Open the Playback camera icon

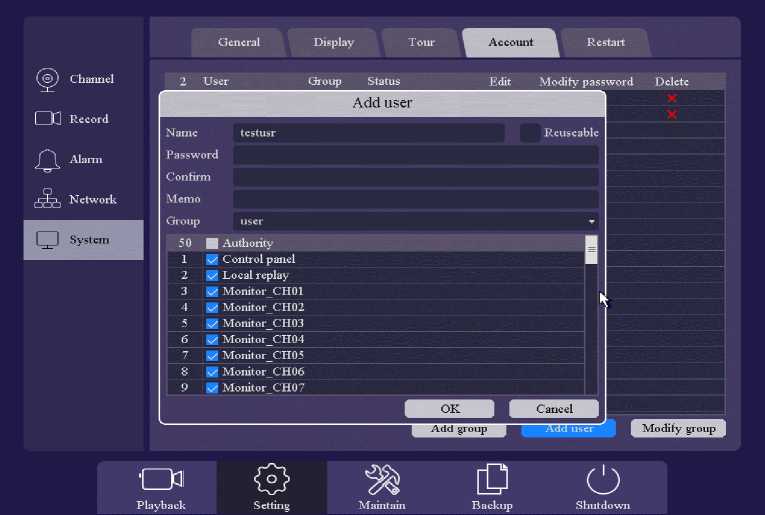161,480
